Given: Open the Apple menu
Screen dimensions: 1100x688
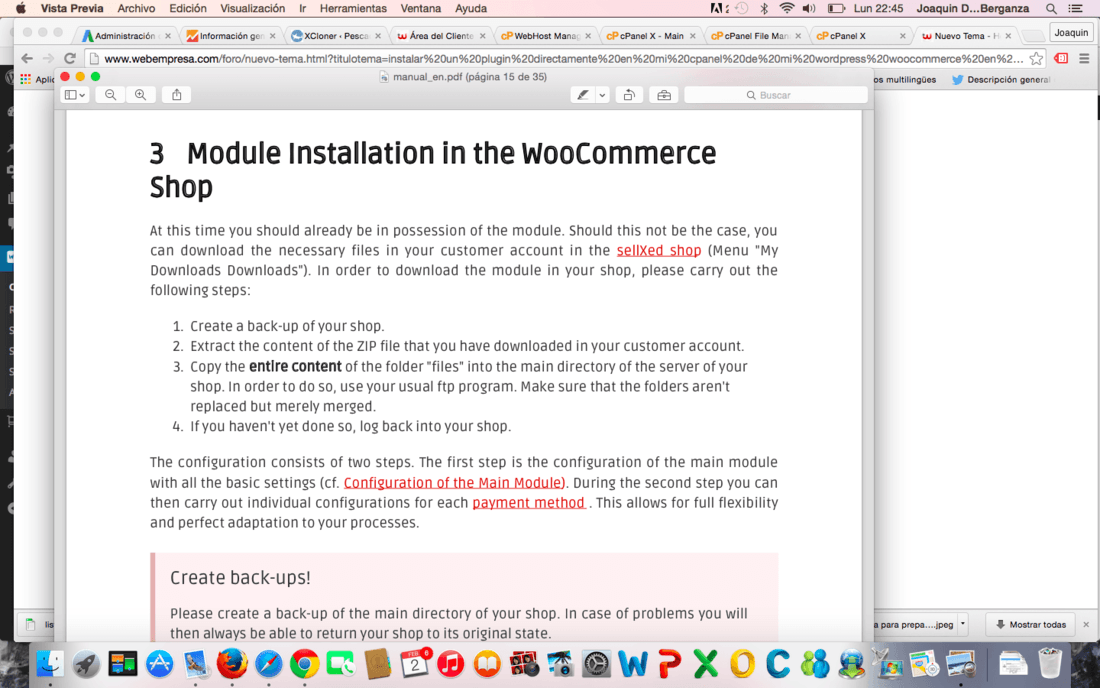Looking at the screenshot, I should point(21,8).
